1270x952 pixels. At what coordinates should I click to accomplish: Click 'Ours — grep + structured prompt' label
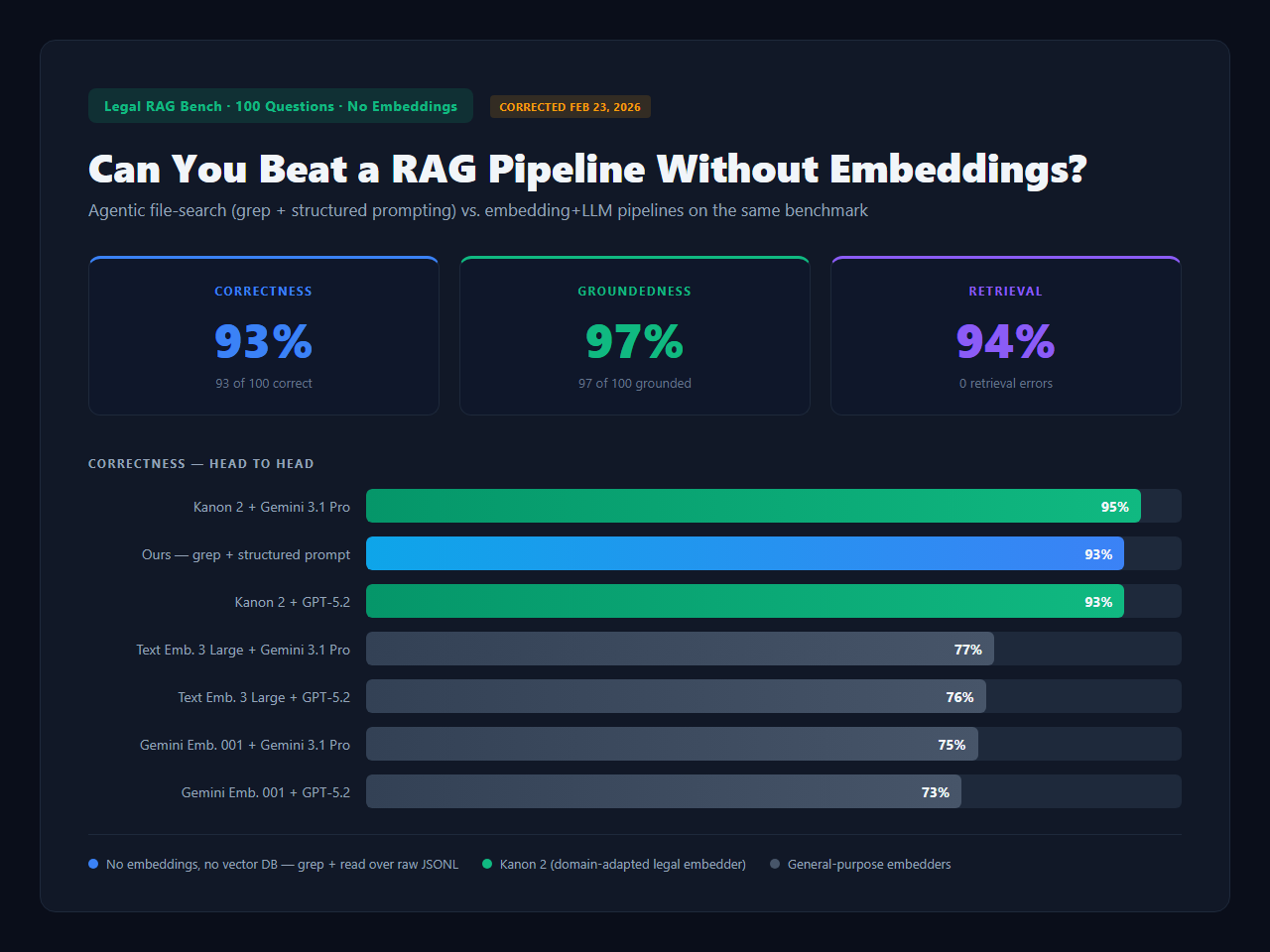(246, 554)
